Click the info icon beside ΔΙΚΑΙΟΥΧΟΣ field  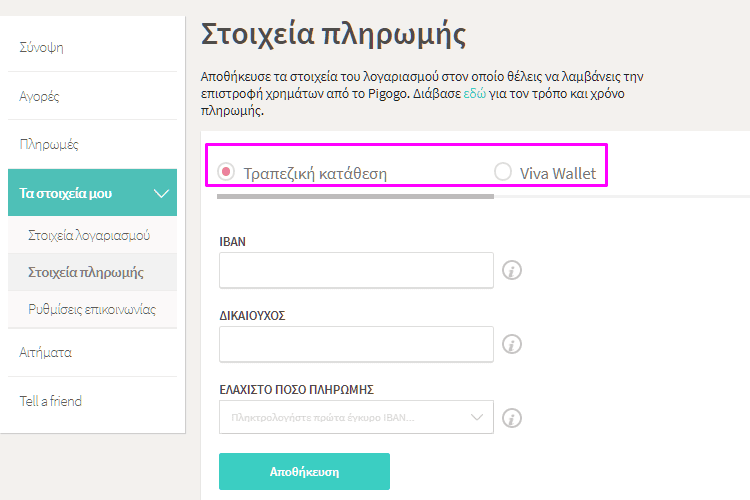coord(511,344)
